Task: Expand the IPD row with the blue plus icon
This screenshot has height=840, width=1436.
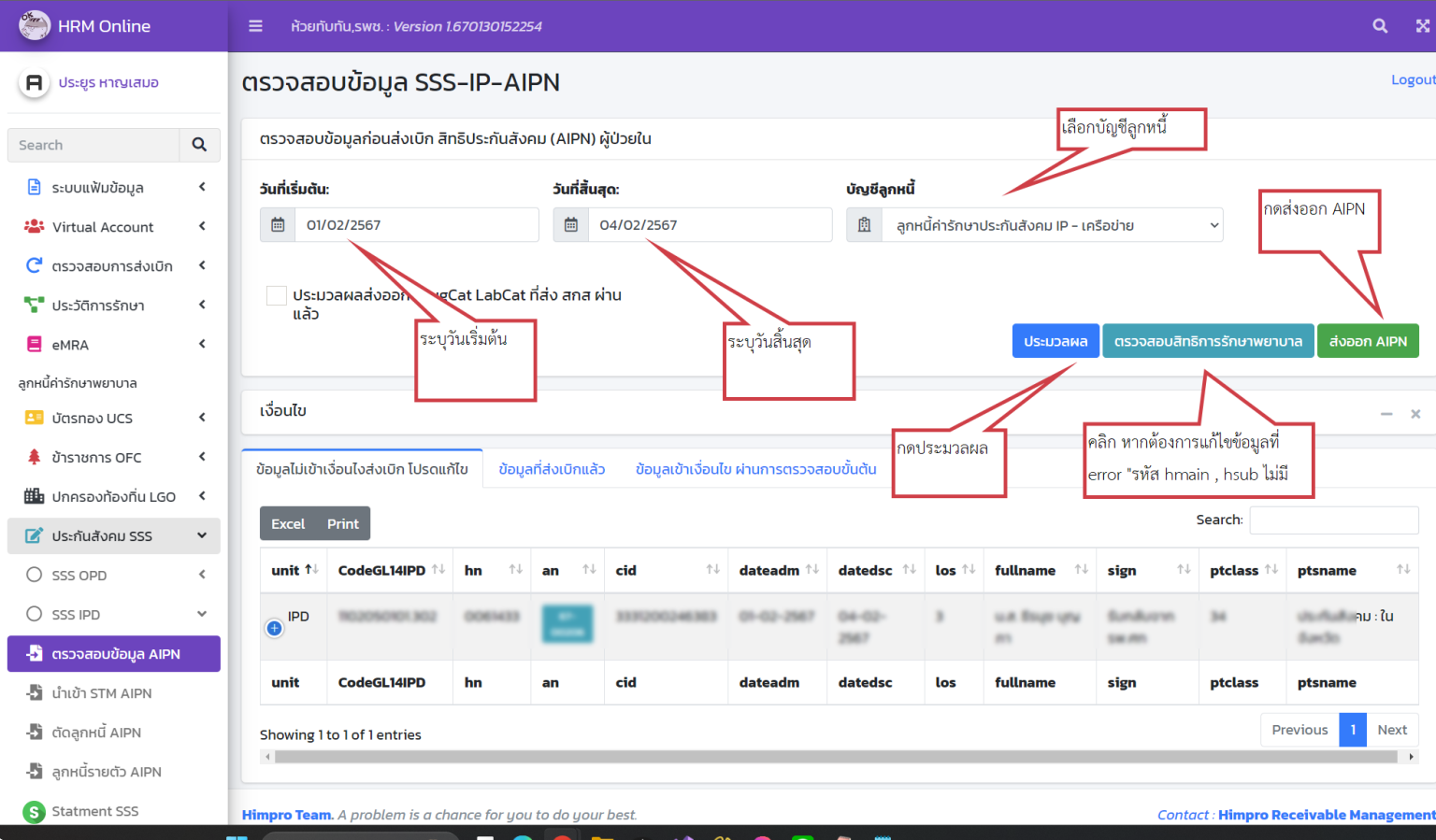Action: pyautogui.click(x=274, y=628)
